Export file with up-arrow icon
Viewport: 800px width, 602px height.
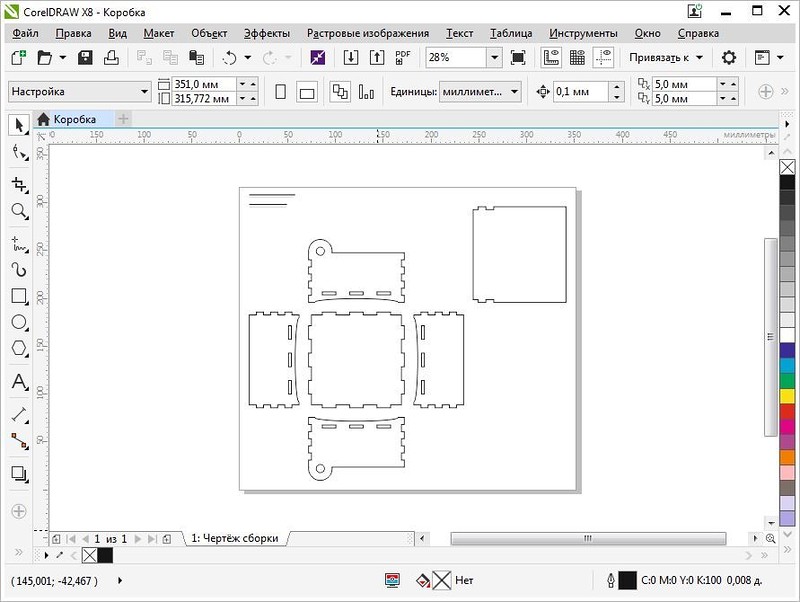click(377, 57)
